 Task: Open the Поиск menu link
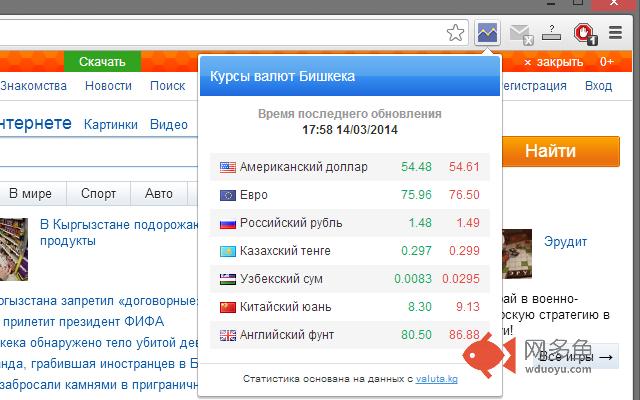167,86
